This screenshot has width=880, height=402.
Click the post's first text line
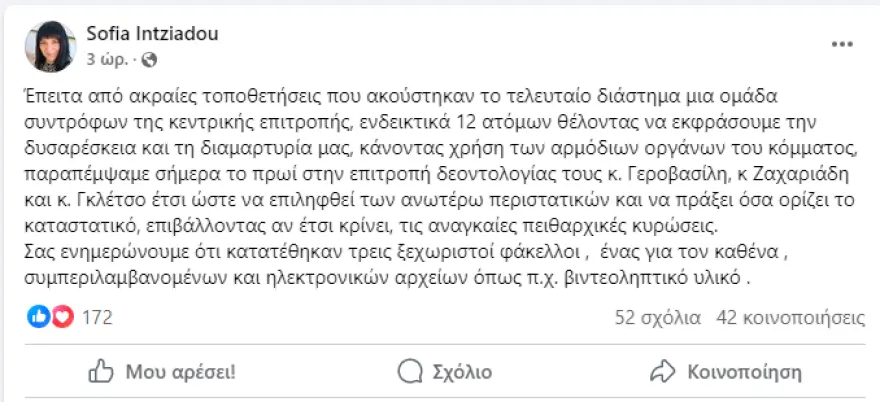[x=401, y=97]
